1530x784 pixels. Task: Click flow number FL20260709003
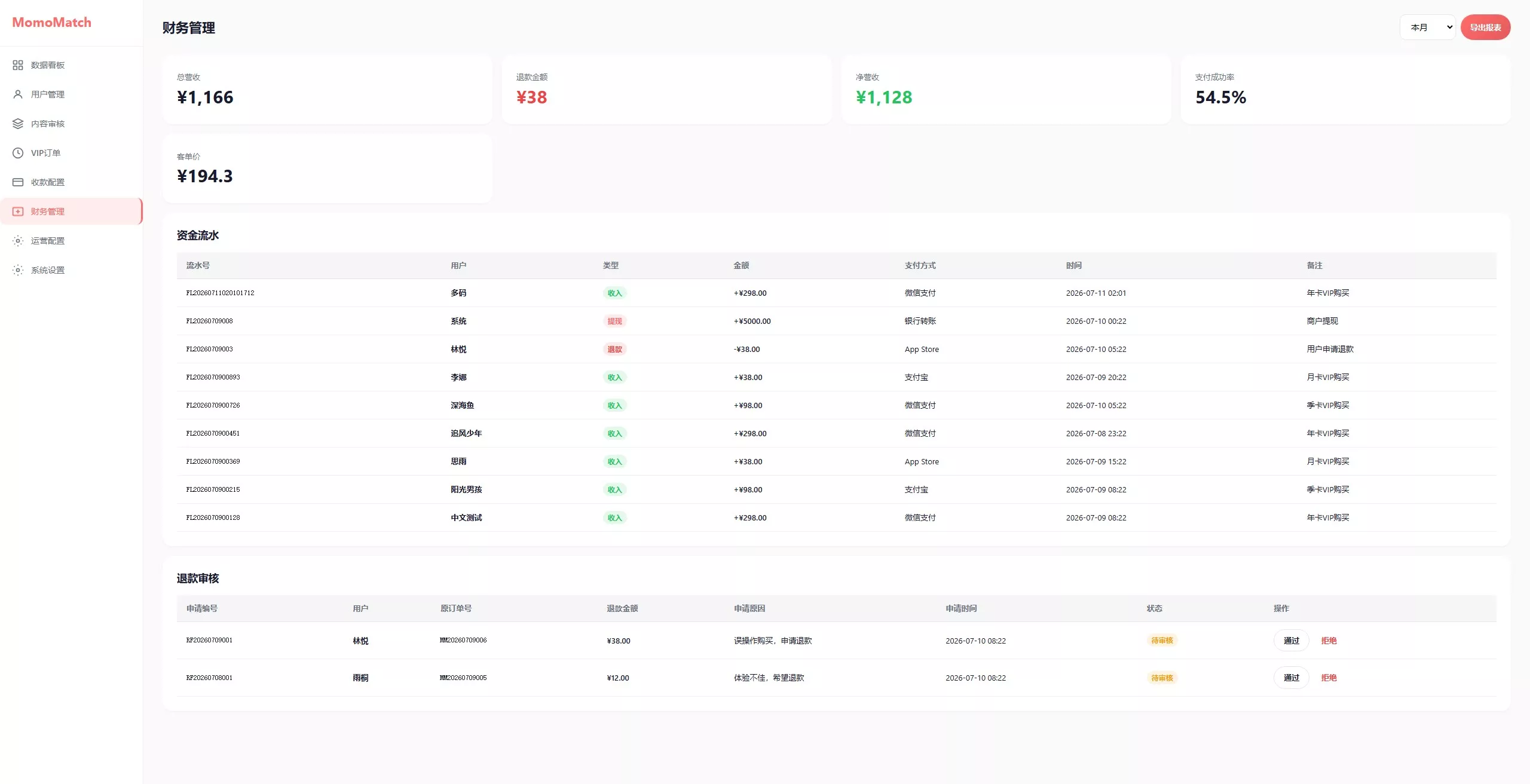tap(209, 349)
